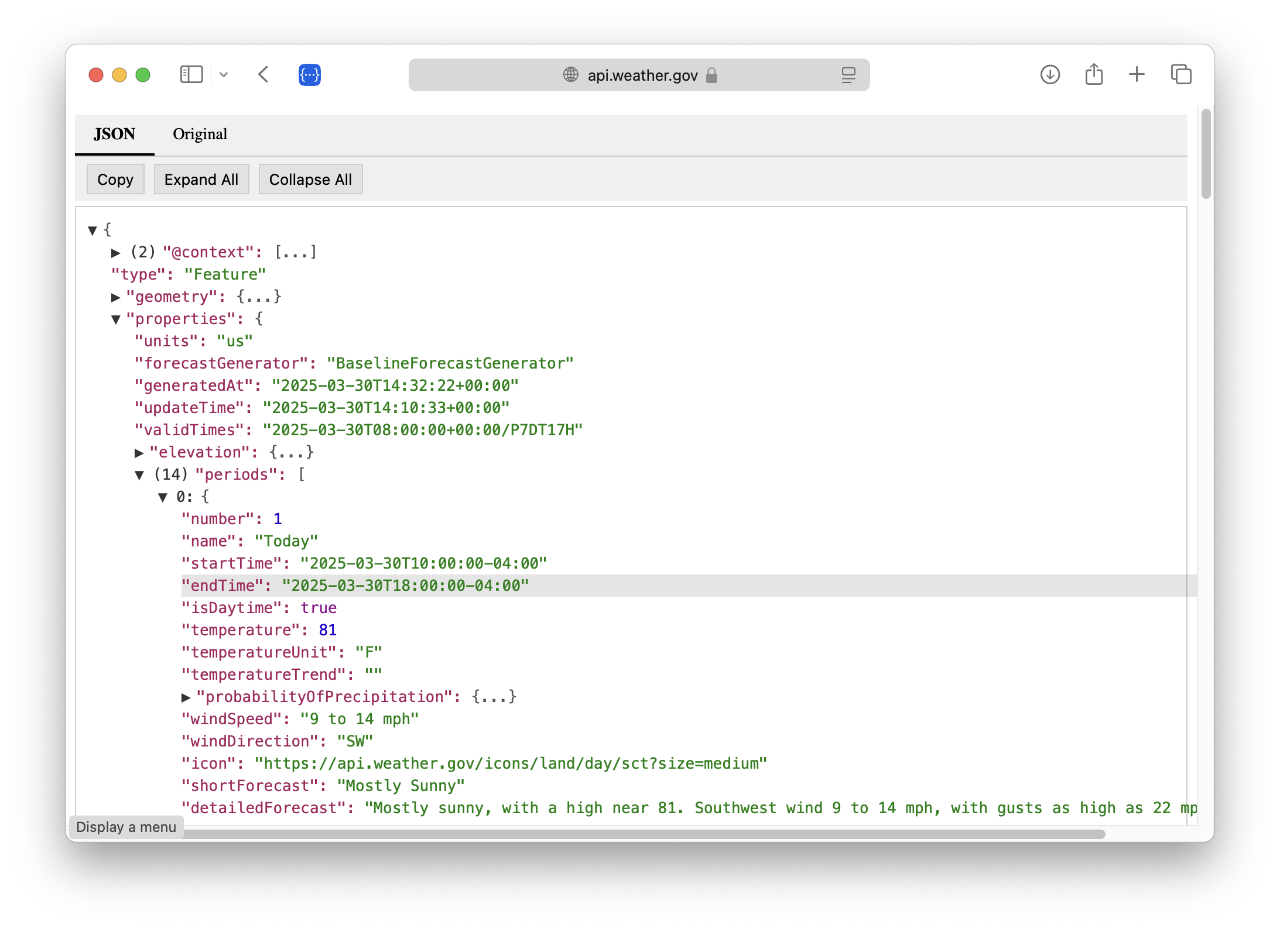Click the green zoom window button

(x=143, y=75)
